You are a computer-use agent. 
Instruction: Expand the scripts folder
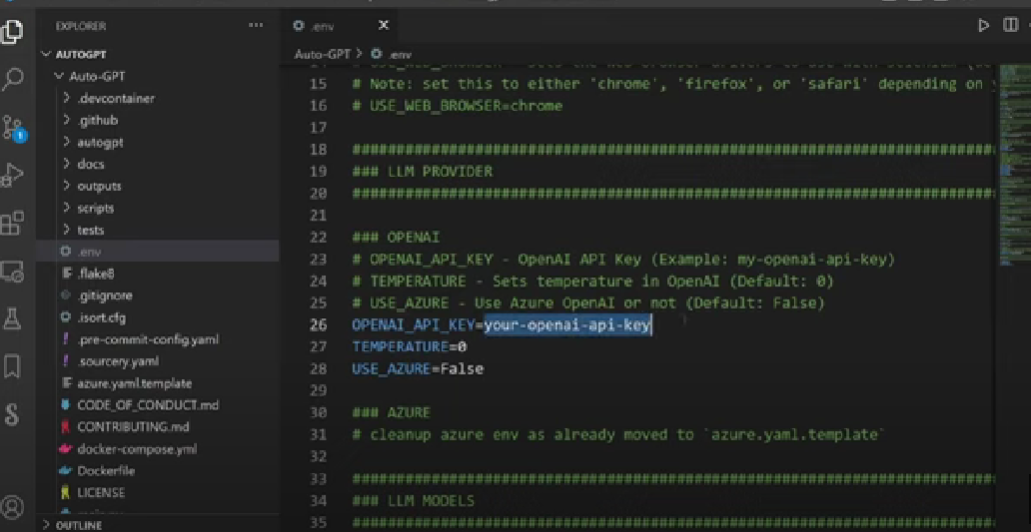(95, 208)
